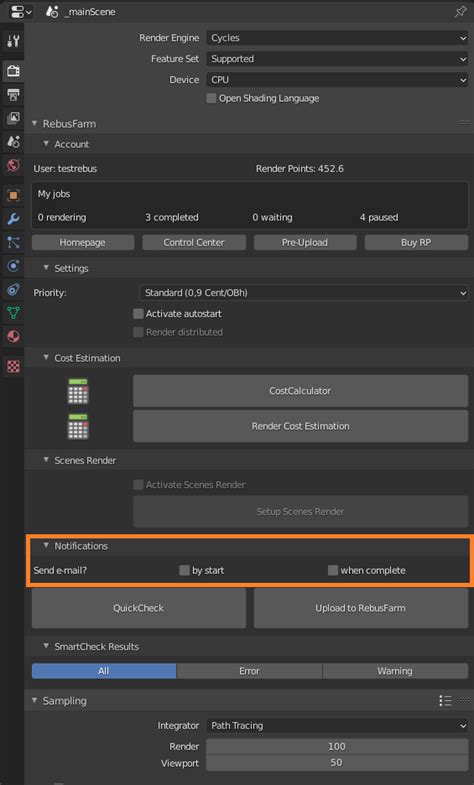The width and height of the screenshot is (474, 785).
Task: Click the Upload to RebusFarm button
Action: coord(361,608)
